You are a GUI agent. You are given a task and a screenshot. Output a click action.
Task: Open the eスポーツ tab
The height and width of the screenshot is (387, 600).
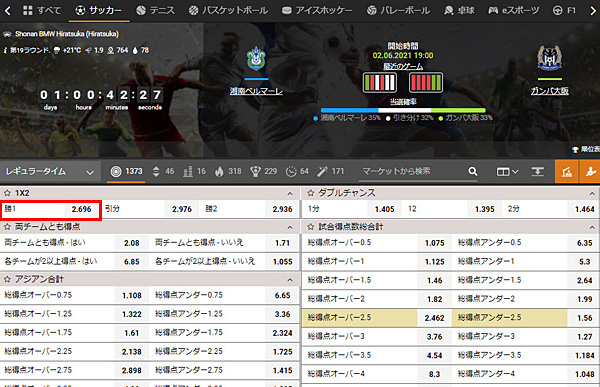click(514, 10)
